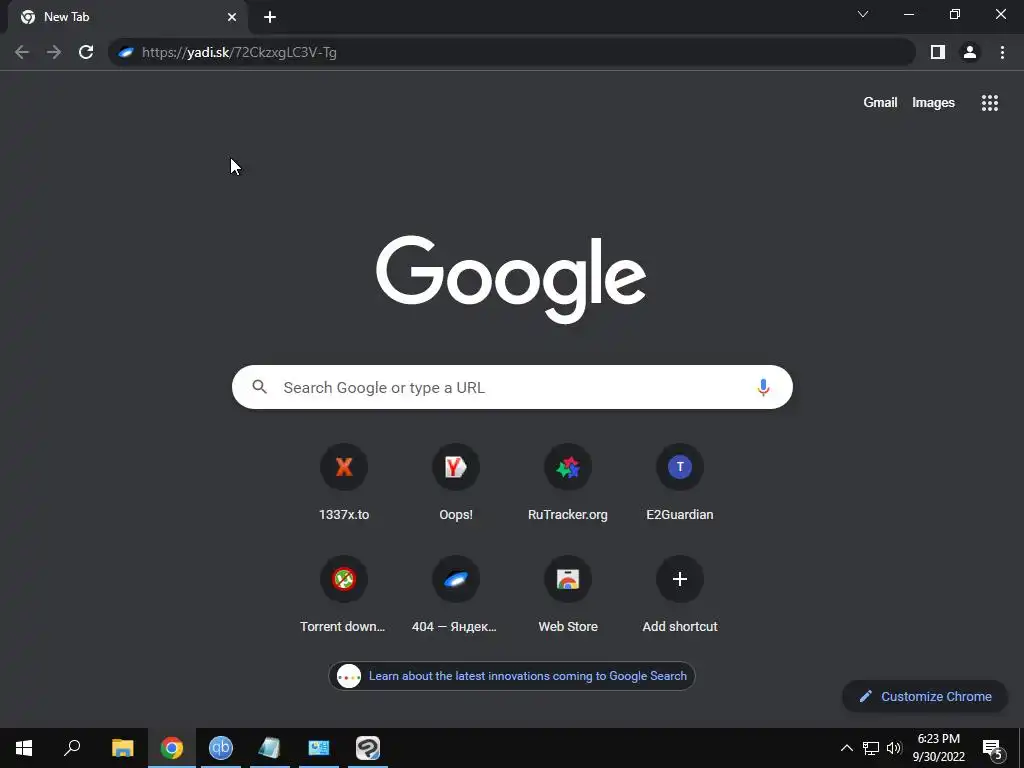Click the Chrome taskbar icon

pos(172,748)
